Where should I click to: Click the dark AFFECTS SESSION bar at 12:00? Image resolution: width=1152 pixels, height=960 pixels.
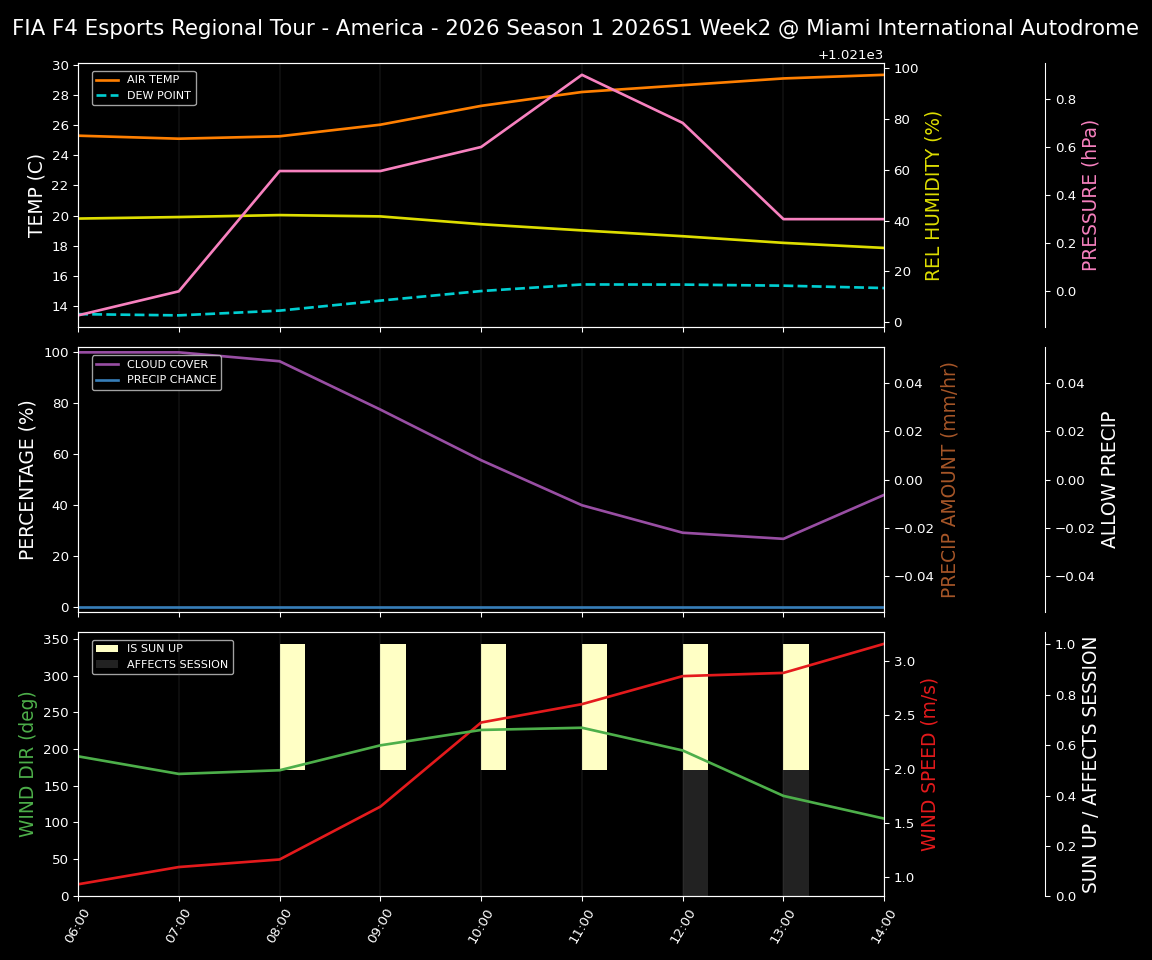coord(694,833)
